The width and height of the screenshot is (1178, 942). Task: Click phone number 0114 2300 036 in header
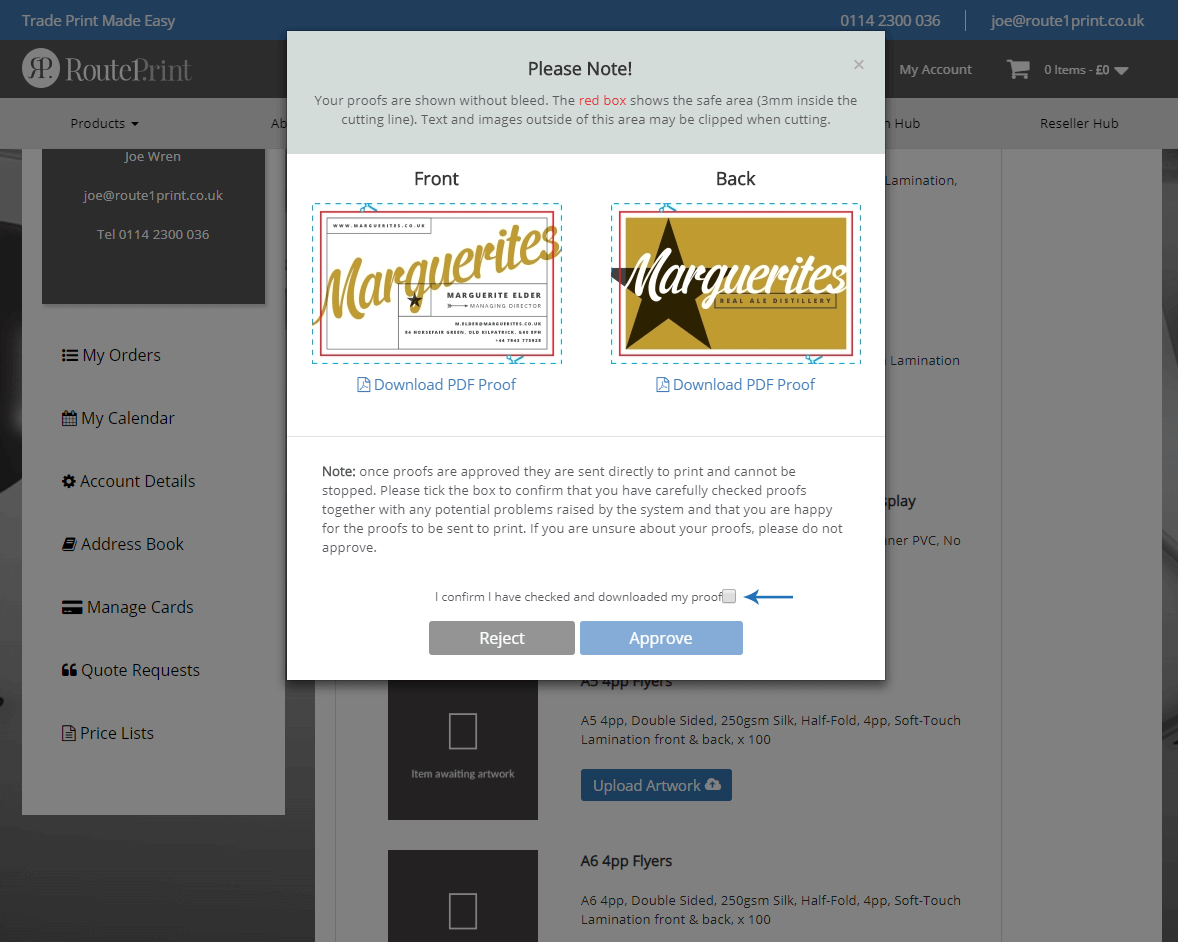point(890,20)
